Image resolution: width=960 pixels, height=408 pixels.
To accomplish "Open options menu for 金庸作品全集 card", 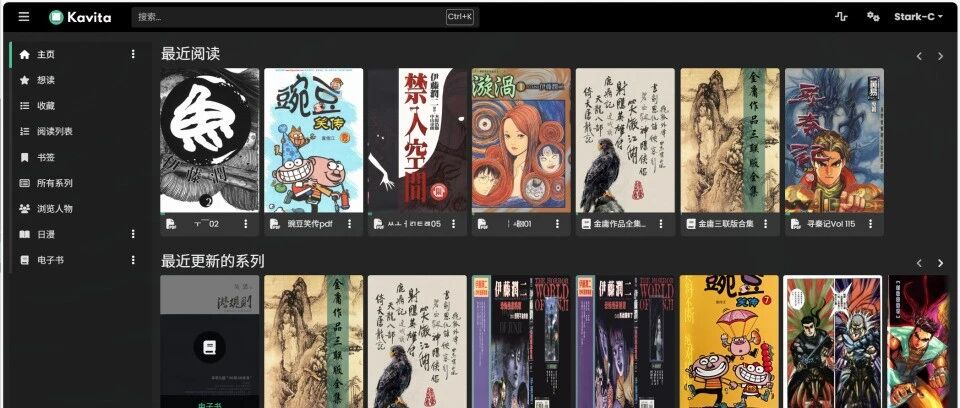I will click(661, 224).
